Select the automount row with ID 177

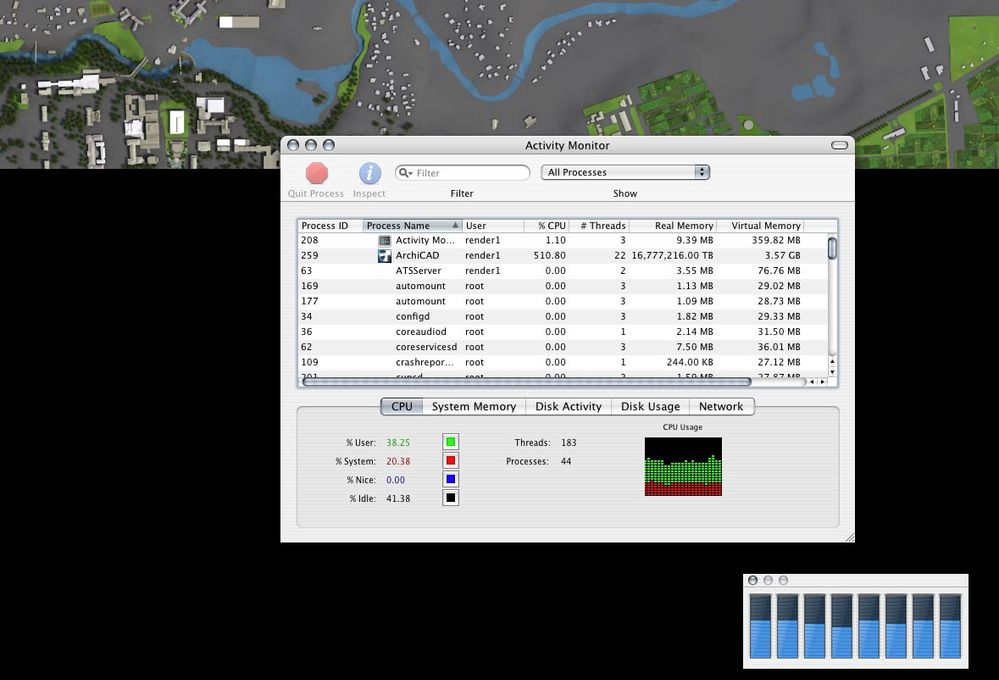563,301
